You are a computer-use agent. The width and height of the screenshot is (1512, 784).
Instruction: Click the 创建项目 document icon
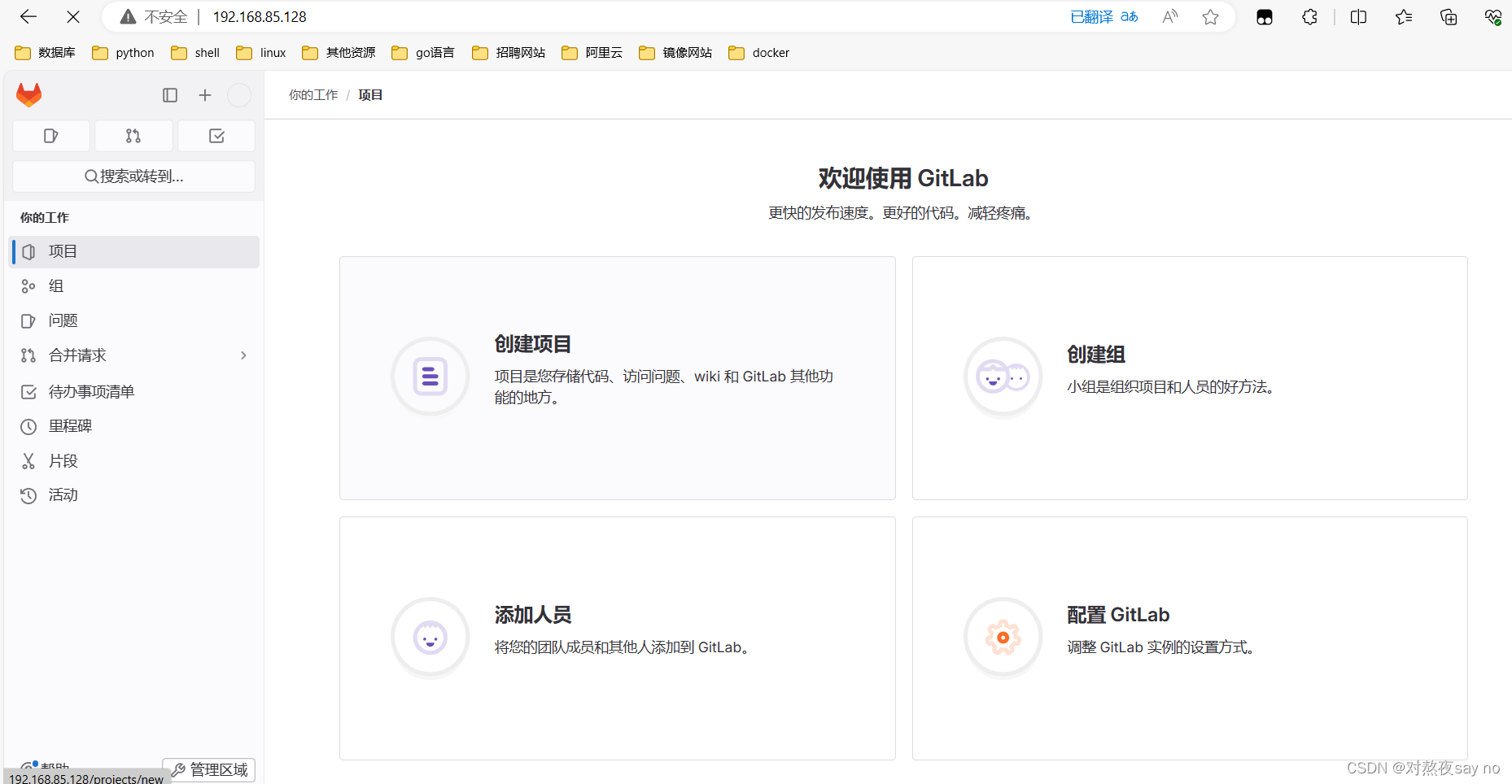pos(430,377)
